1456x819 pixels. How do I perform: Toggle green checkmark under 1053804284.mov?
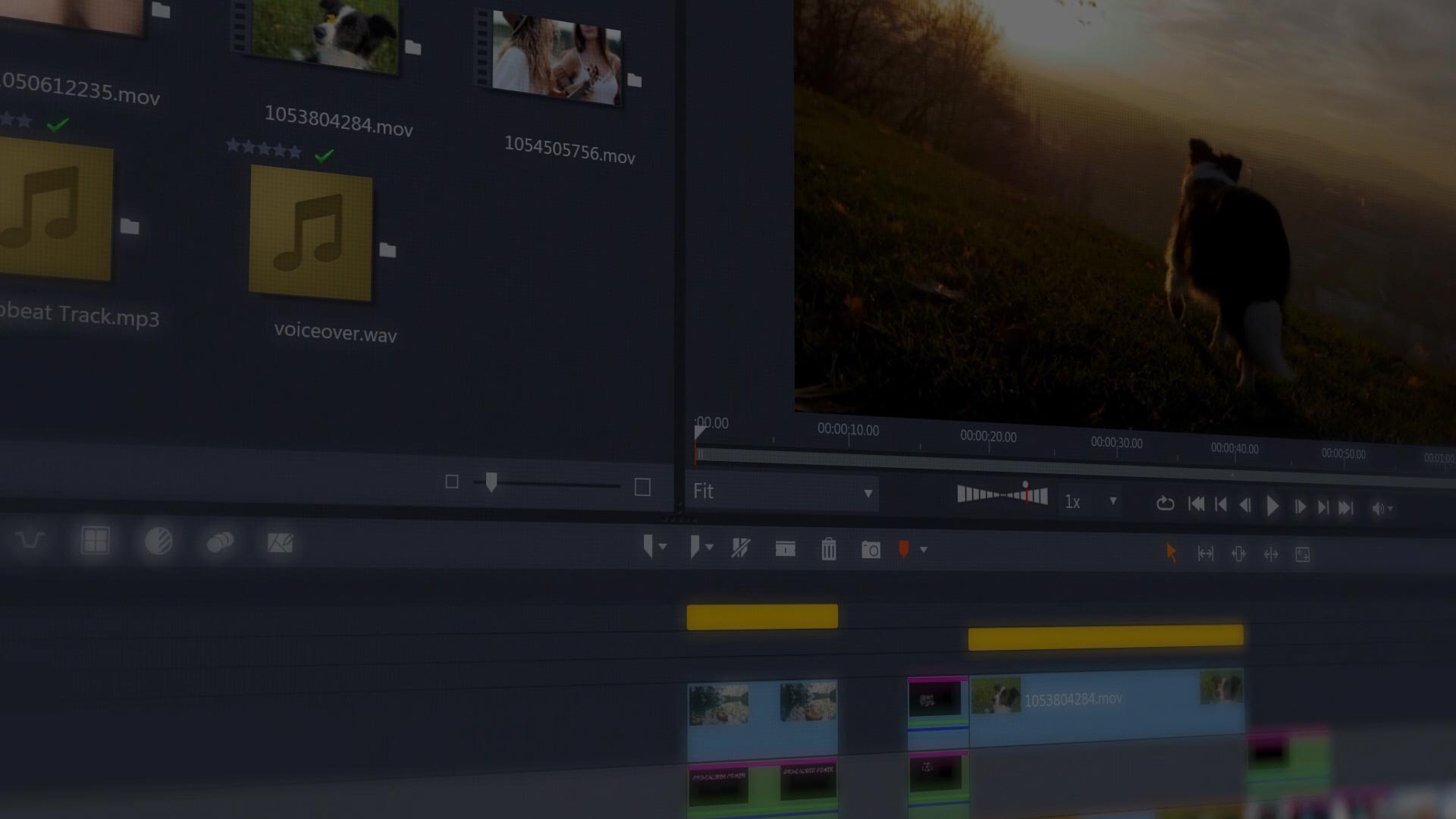click(x=324, y=155)
